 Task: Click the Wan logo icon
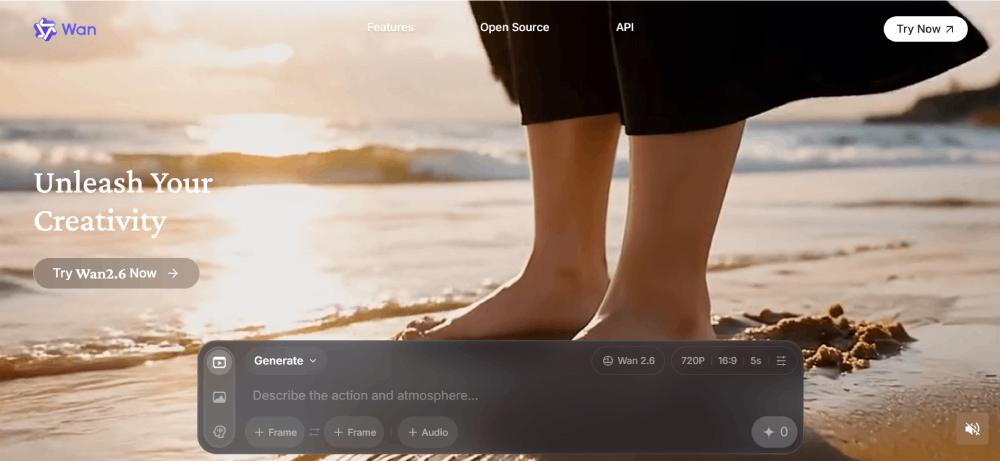click(x=45, y=30)
